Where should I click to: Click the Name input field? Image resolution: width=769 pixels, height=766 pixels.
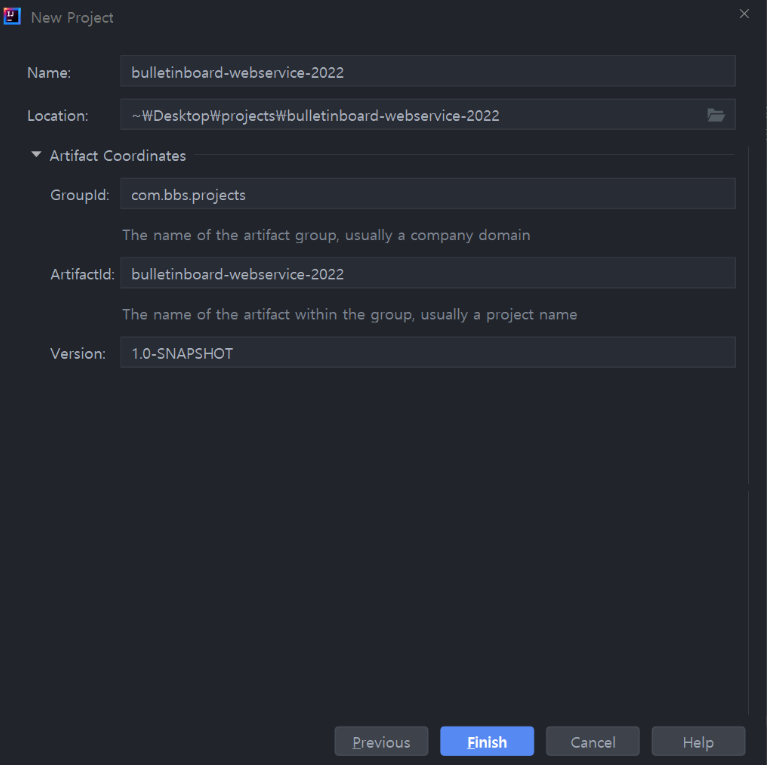coord(428,72)
